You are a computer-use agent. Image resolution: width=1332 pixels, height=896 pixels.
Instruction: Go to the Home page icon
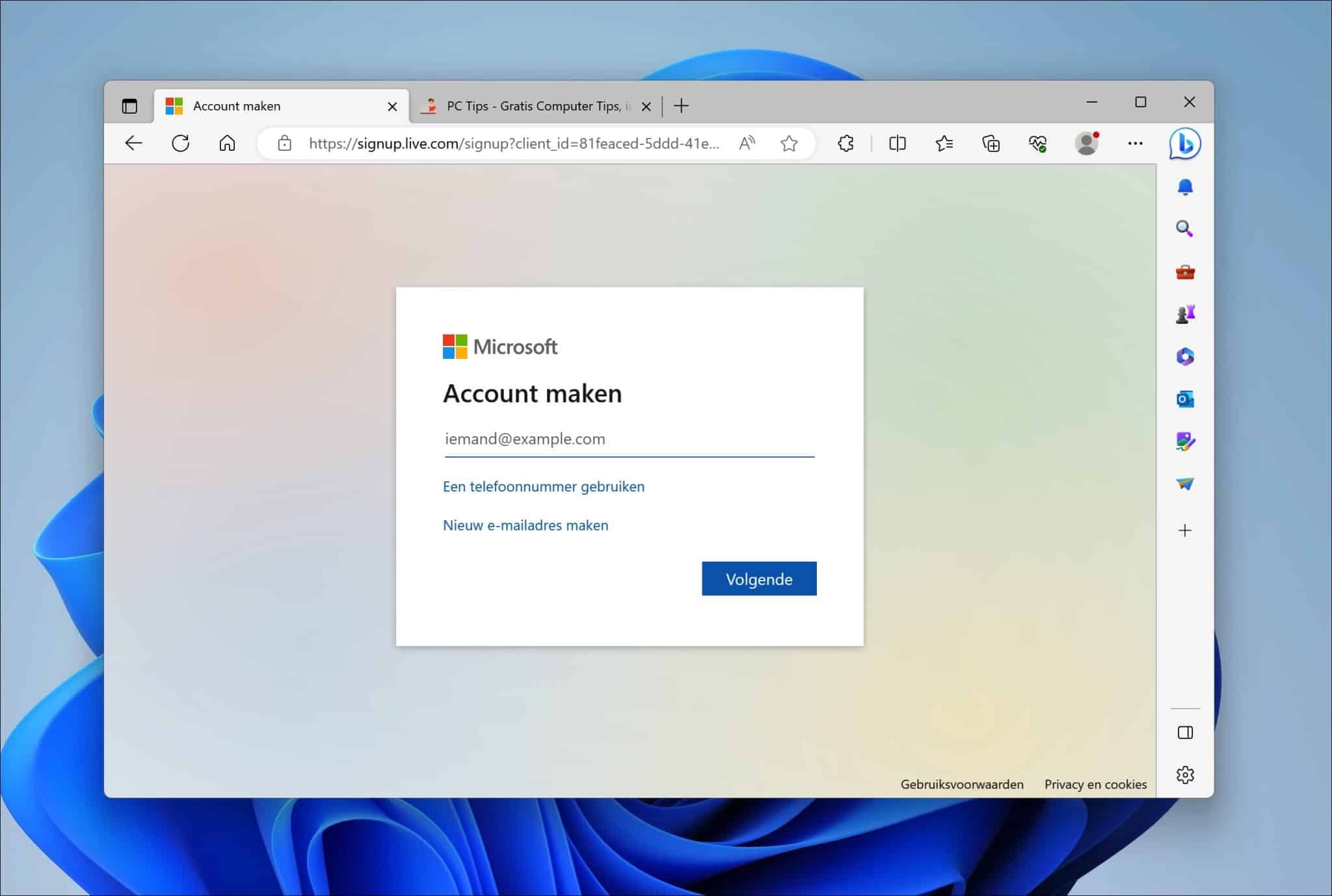[x=227, y=143]
